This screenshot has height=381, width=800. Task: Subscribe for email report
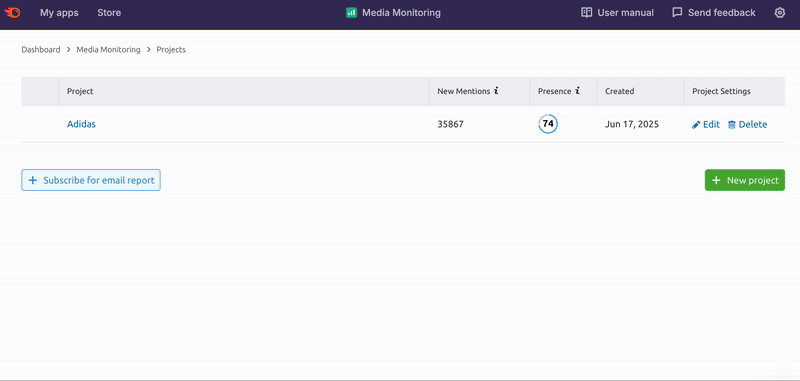point(91,180)
